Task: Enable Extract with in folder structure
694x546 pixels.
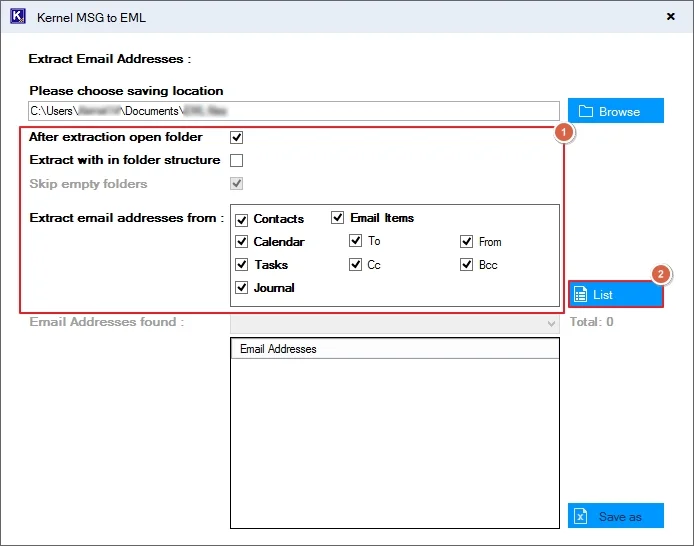Action: click(237, 160)
